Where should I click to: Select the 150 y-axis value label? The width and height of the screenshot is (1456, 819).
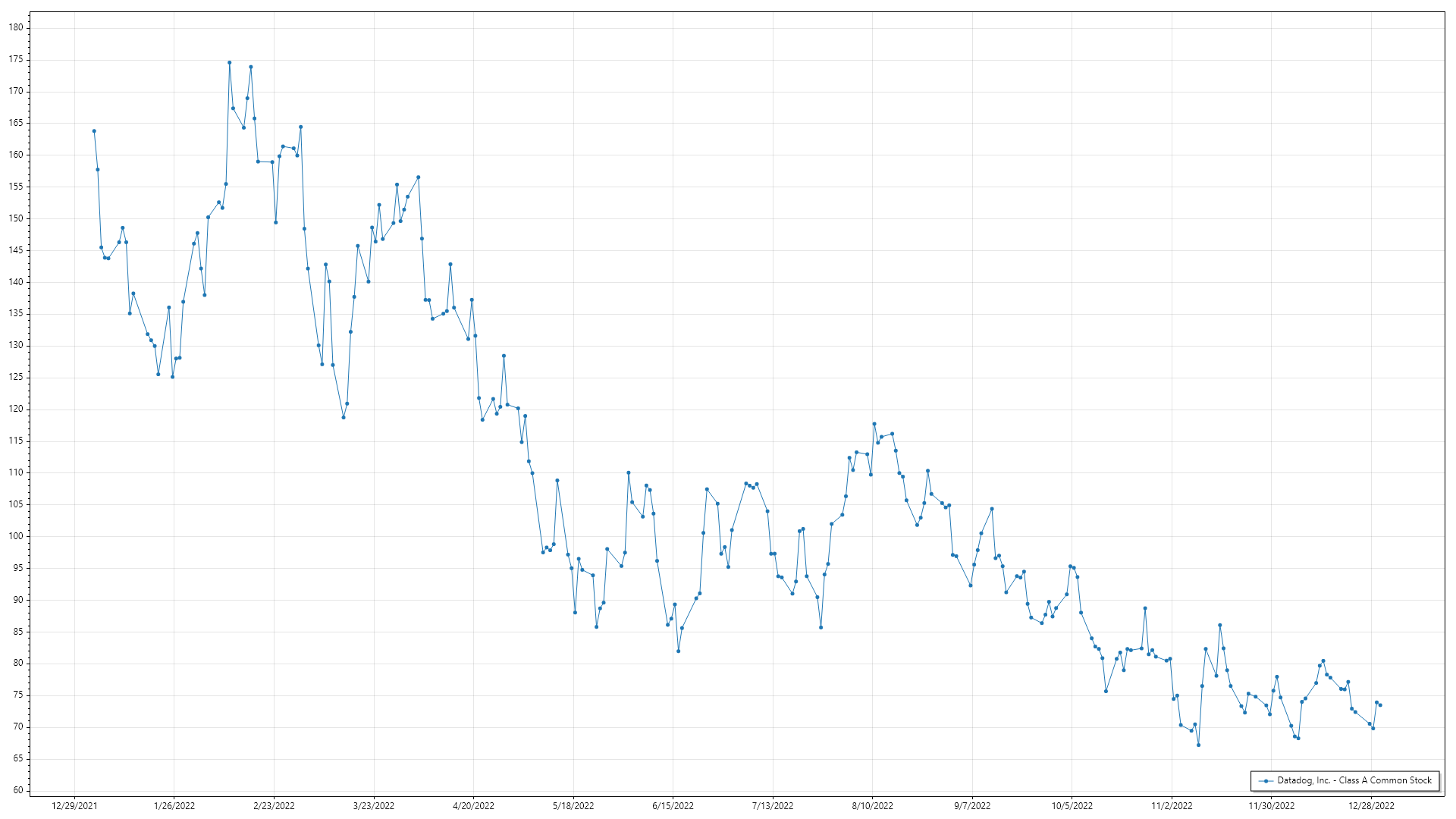pyautogui.click(x=16, y=218)
